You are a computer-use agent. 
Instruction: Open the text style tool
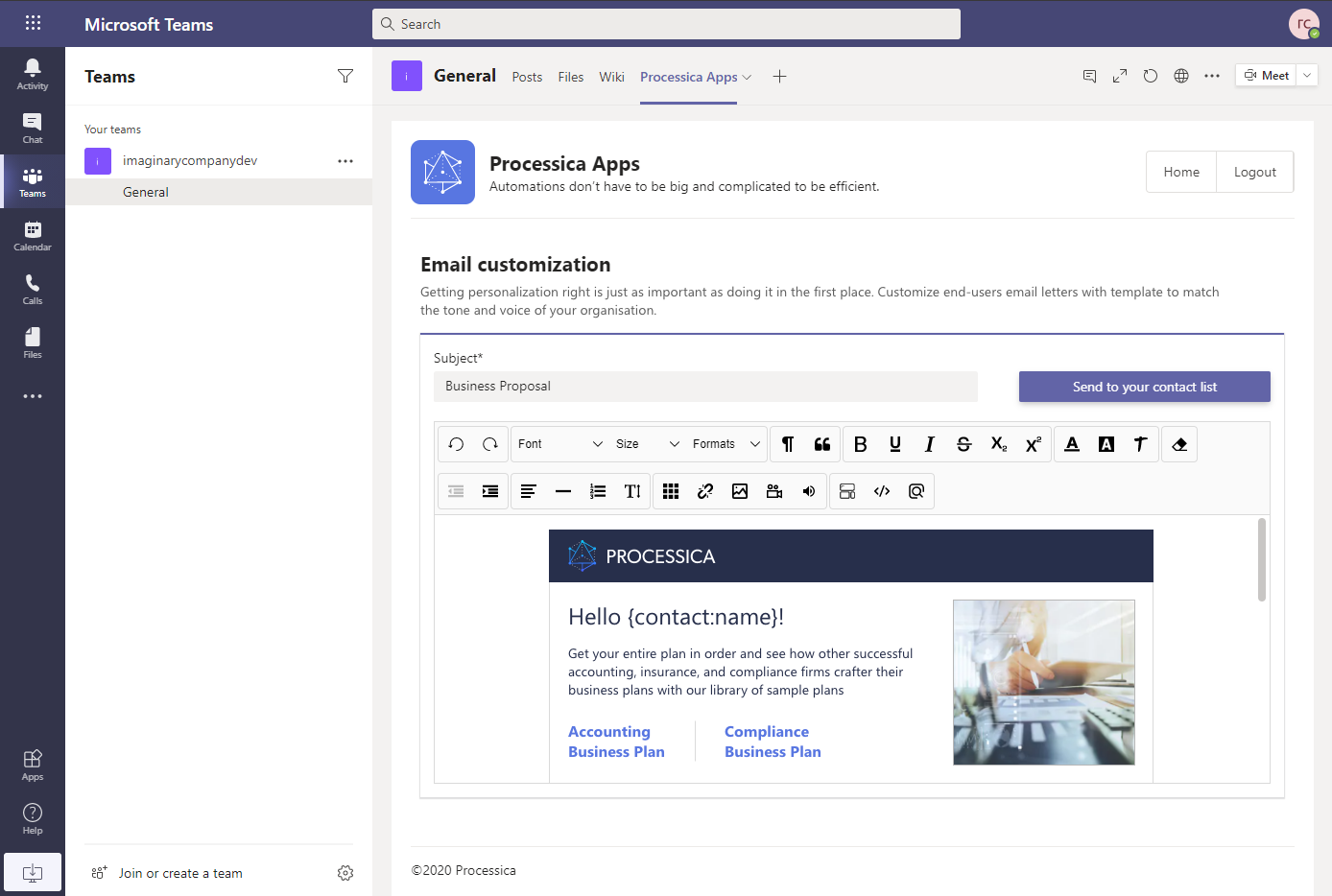pyautogui.click(x=1141, y=444)
